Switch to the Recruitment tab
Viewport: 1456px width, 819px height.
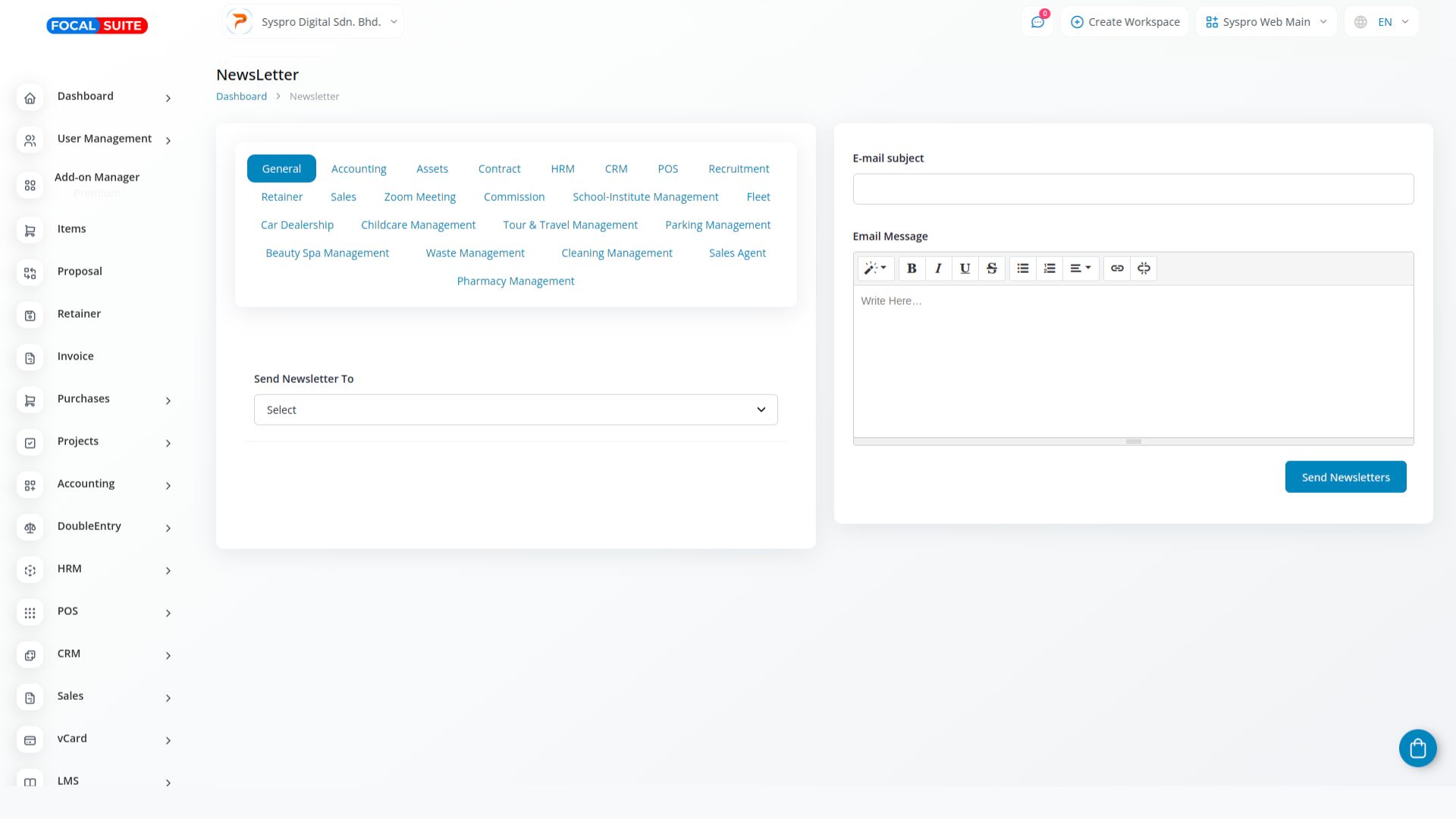click(738, 169)
